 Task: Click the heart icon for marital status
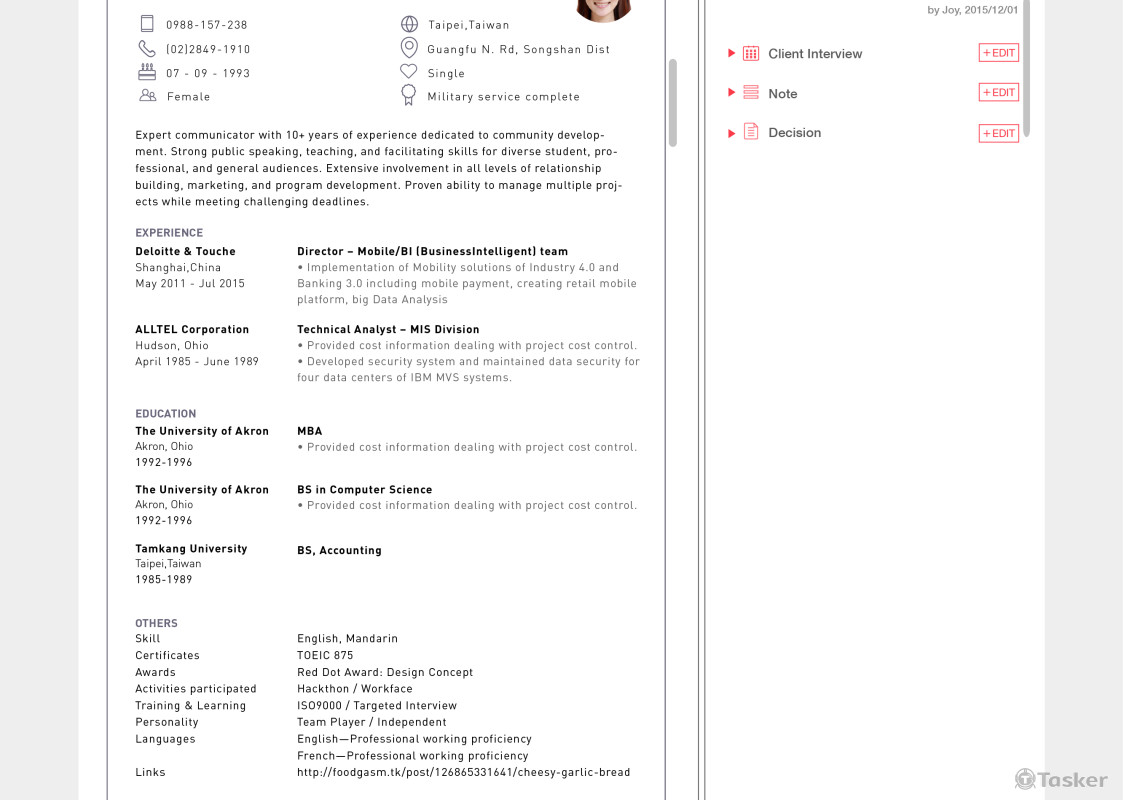[409, 72]
